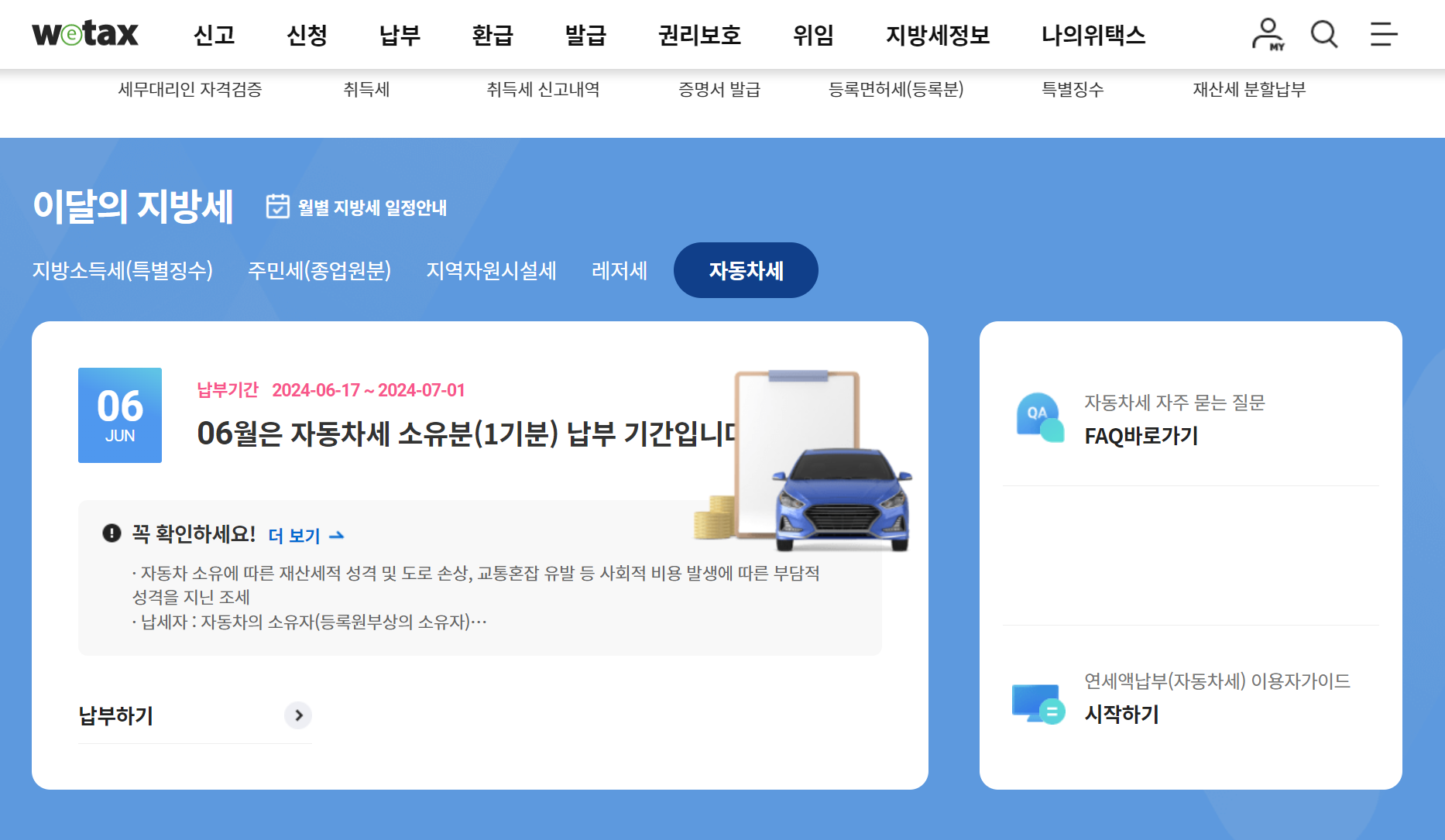The image size is (1445, 840).
Task: Click the exclamation notice icon
Action: tap(112, 533)
